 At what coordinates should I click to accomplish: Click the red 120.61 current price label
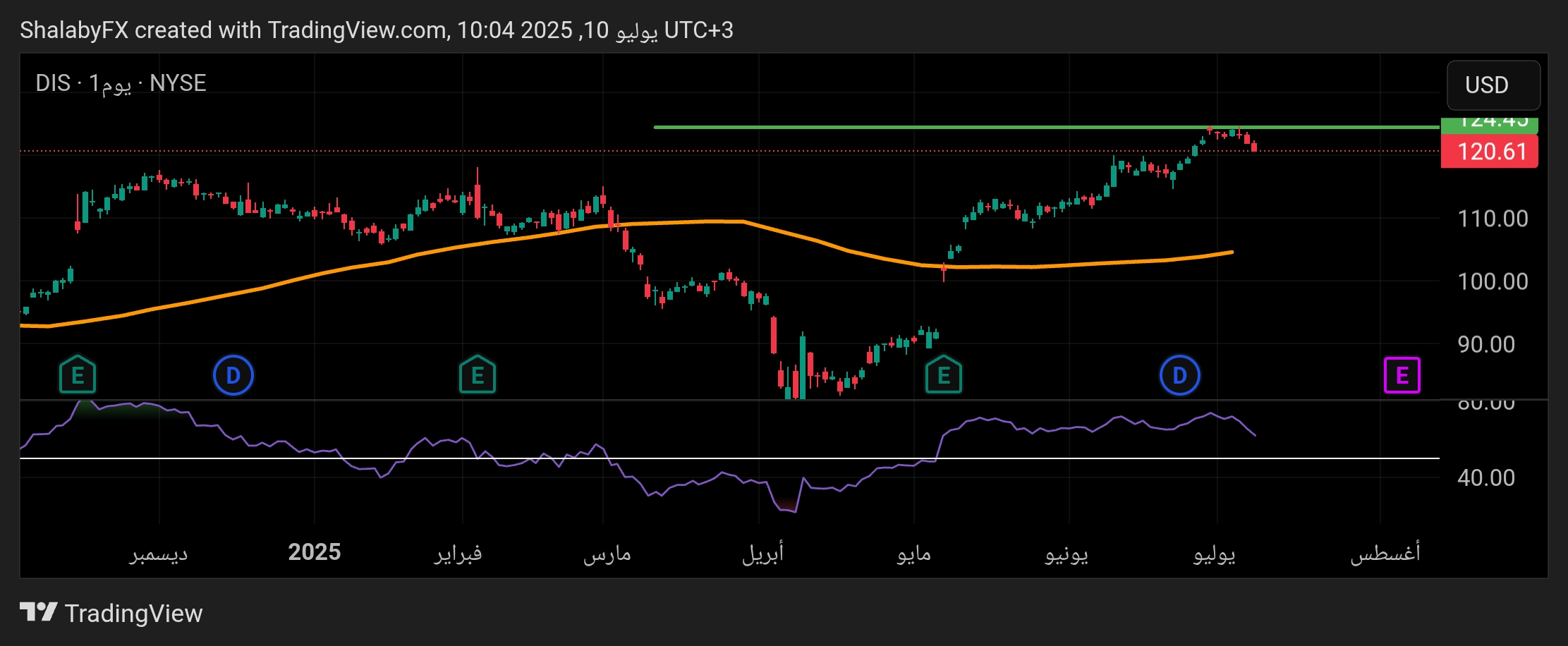(x=1490, y=151)
